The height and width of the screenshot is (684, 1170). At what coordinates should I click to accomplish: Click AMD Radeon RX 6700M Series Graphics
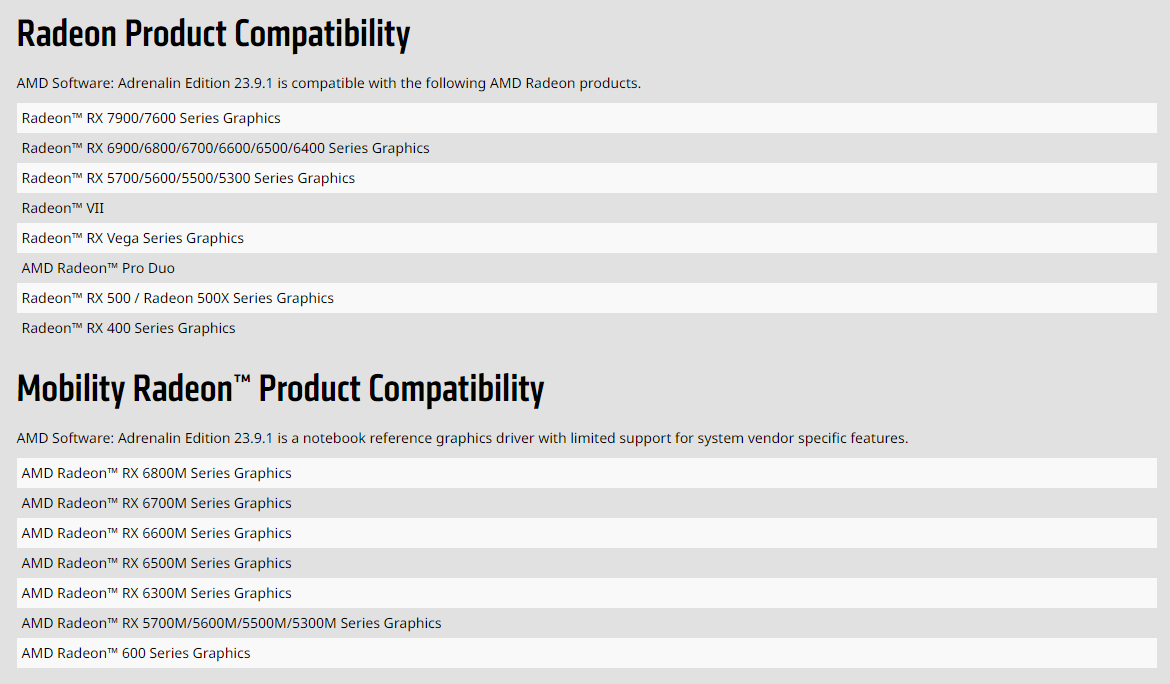point(156,503)
